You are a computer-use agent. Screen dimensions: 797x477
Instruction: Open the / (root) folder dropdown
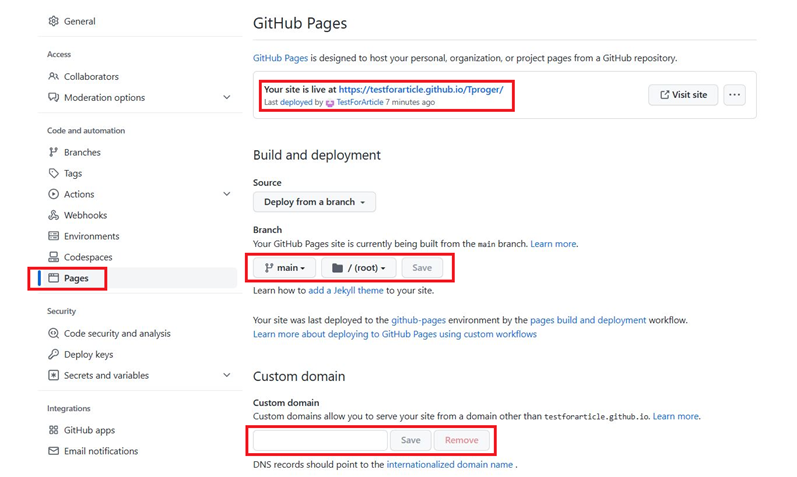click(x=358, y=267)
